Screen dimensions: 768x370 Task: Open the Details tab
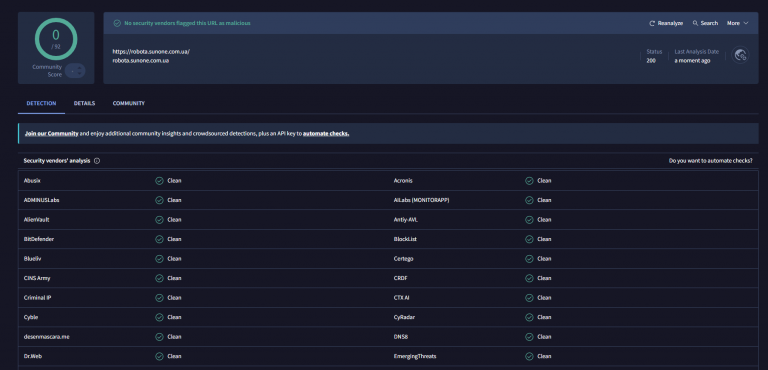[84, 103]
